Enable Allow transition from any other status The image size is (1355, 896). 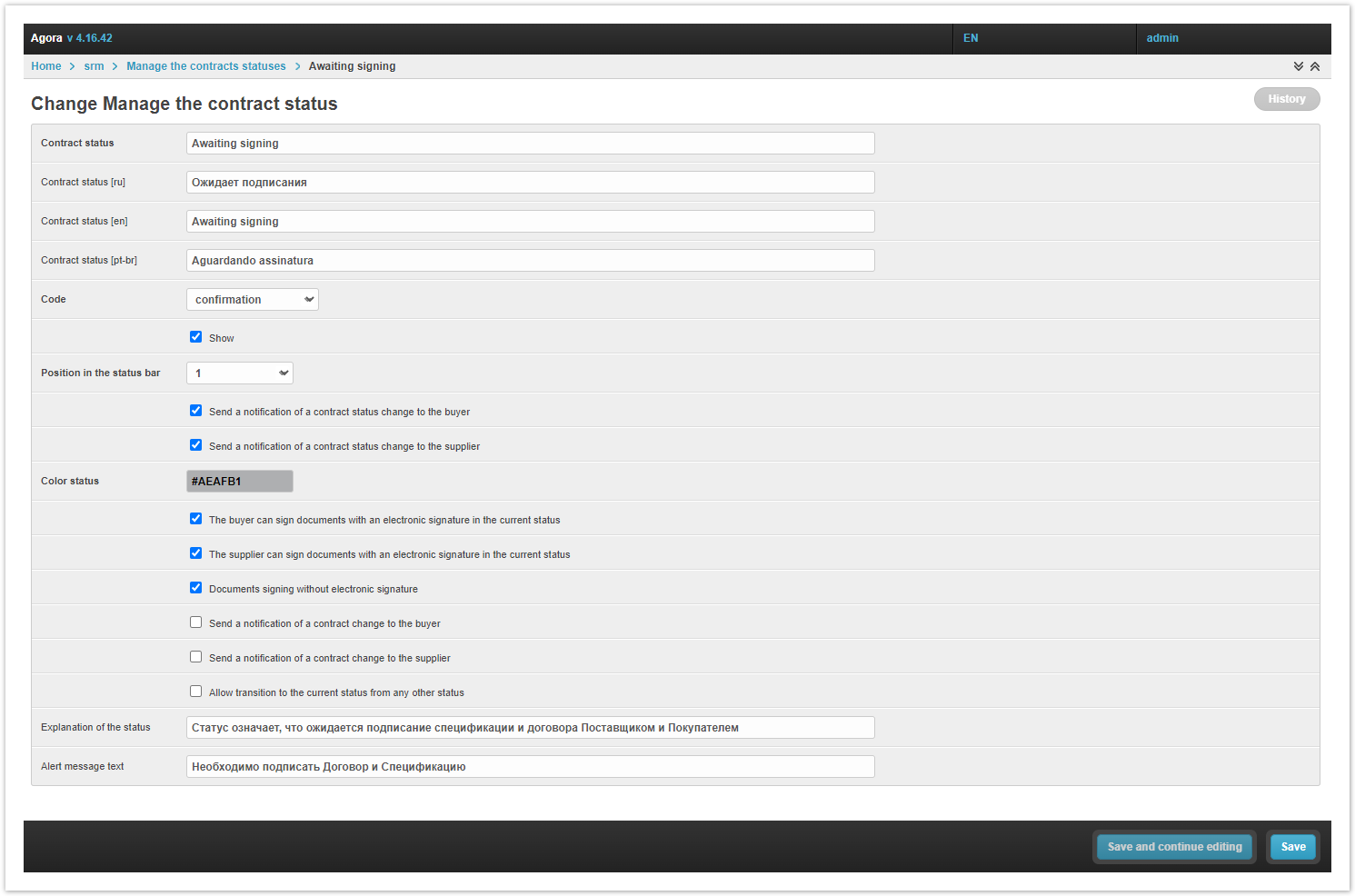195,692
